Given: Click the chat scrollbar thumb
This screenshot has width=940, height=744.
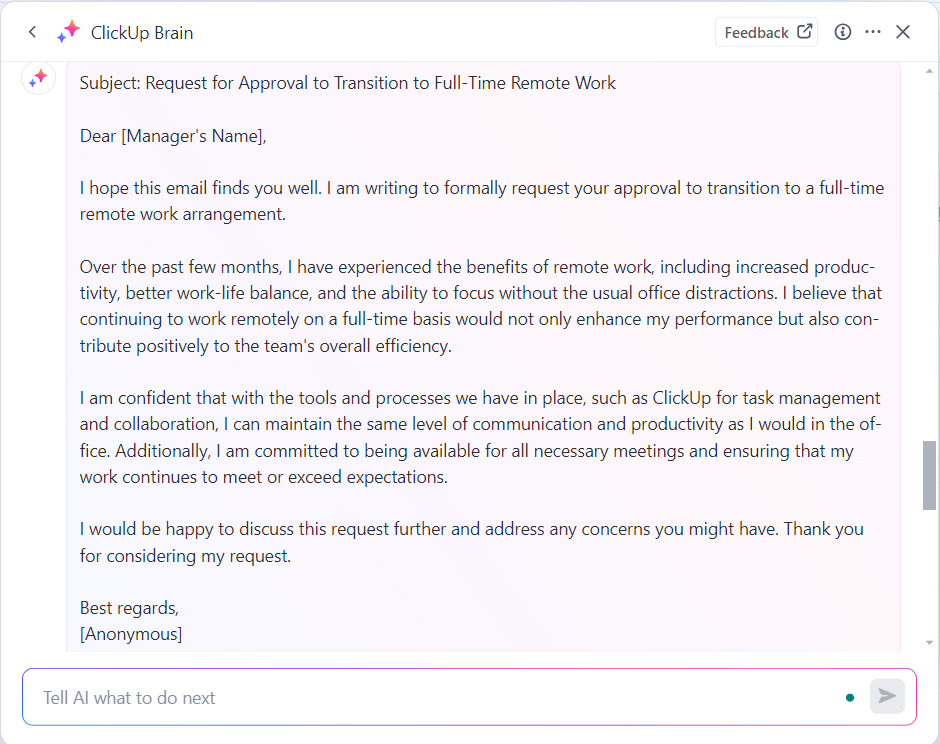Looking at the screenshot, I should click(x=929, y=475).
